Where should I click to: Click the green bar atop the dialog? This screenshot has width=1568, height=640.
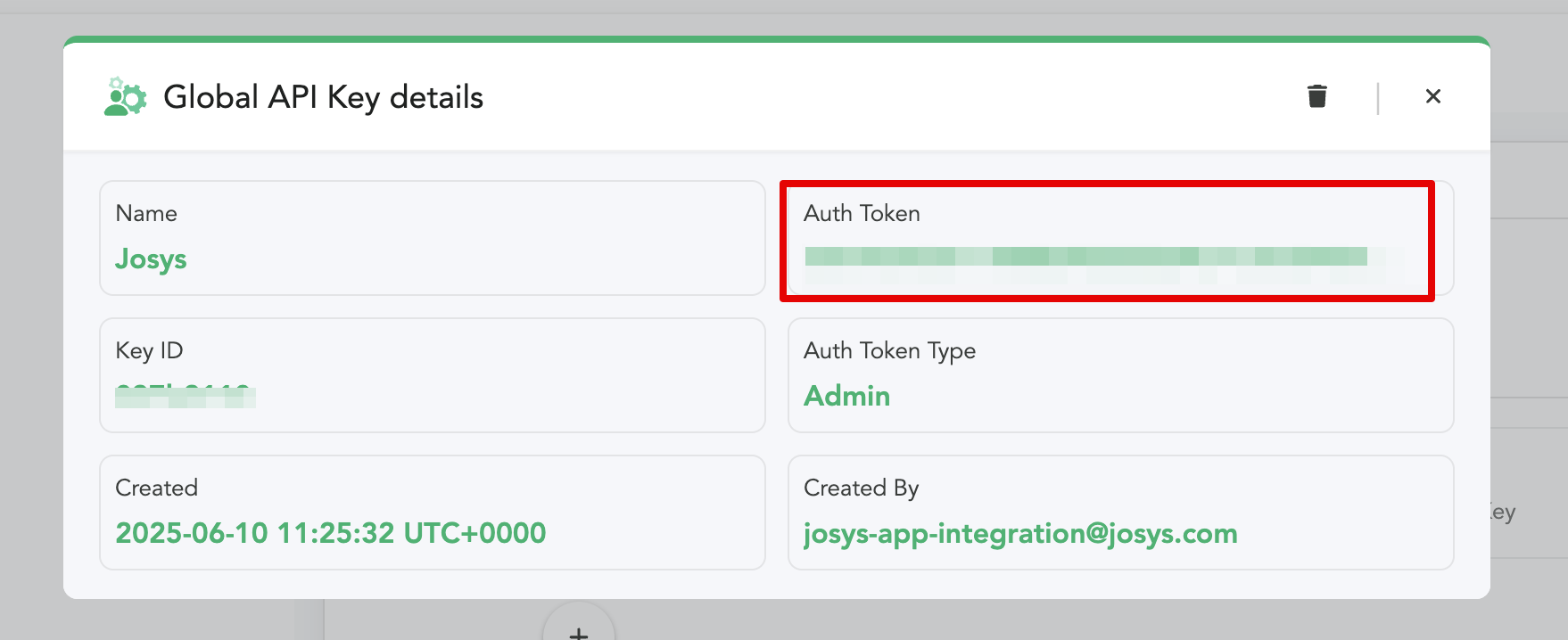[x=776, y=39]
